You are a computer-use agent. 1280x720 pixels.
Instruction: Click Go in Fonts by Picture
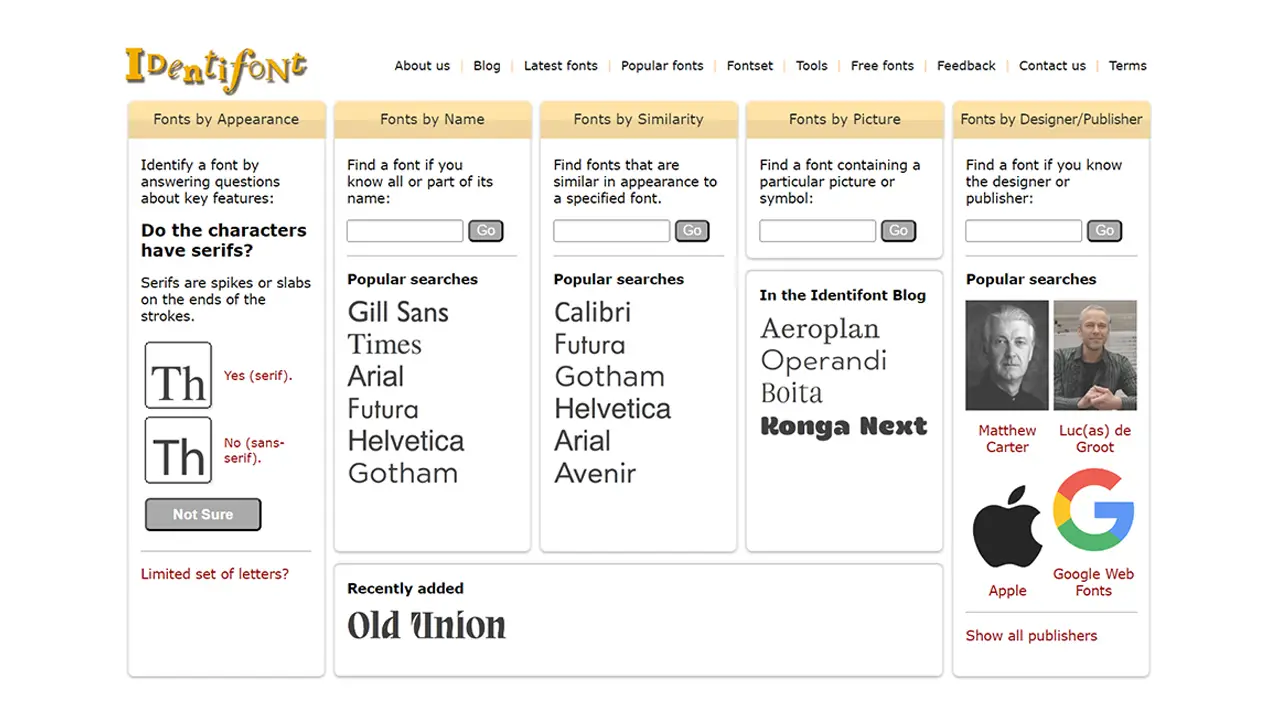[898, 231]
